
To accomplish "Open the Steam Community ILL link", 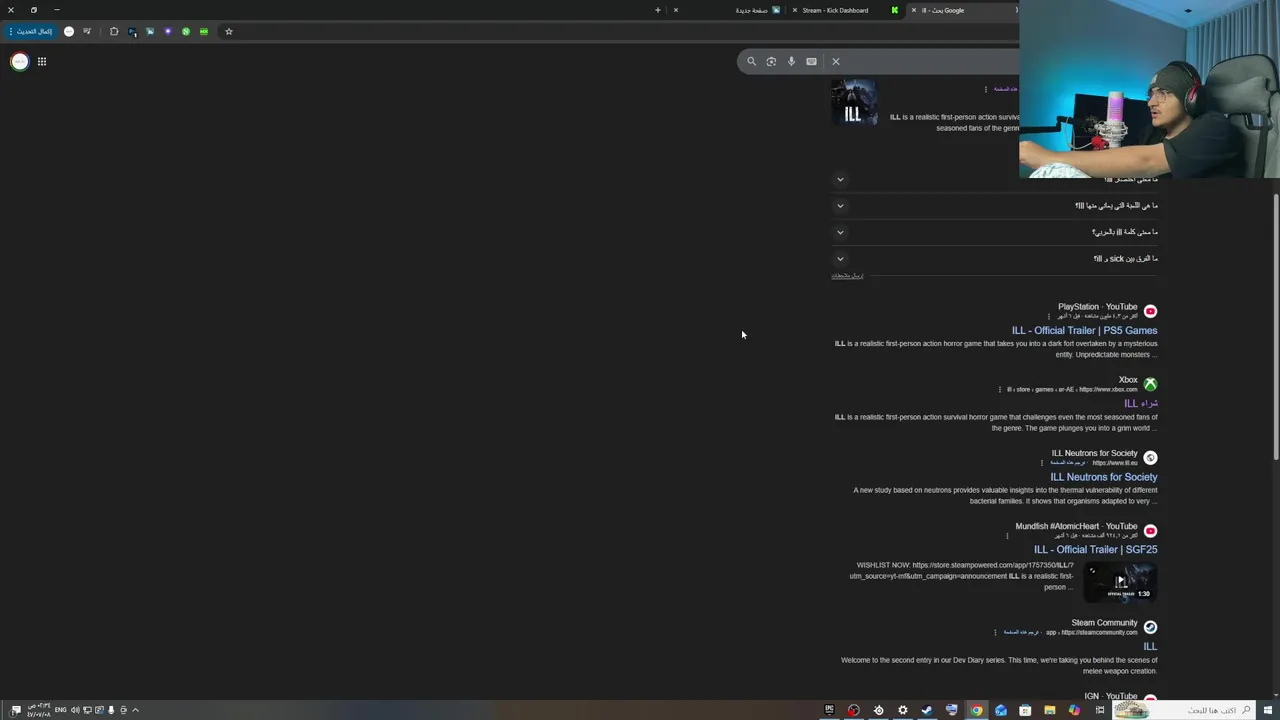I will 1150,646.
